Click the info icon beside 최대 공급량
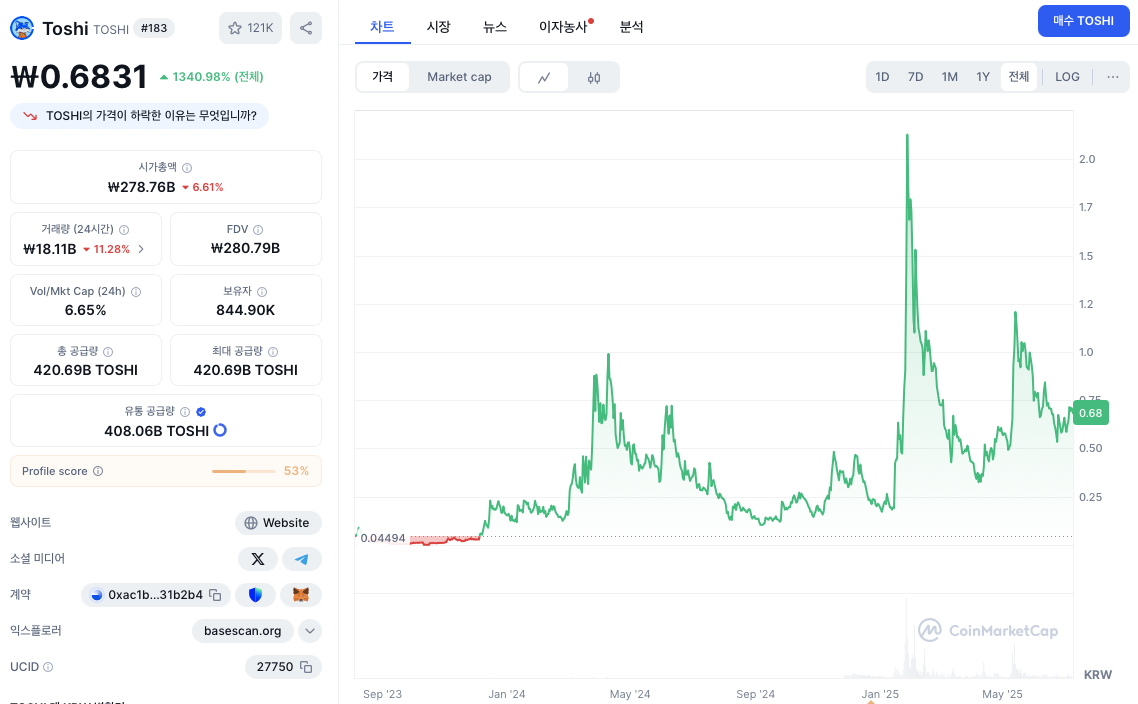Image resolution: width=1138 pixels, height=704 pixels. click(273, 351)
